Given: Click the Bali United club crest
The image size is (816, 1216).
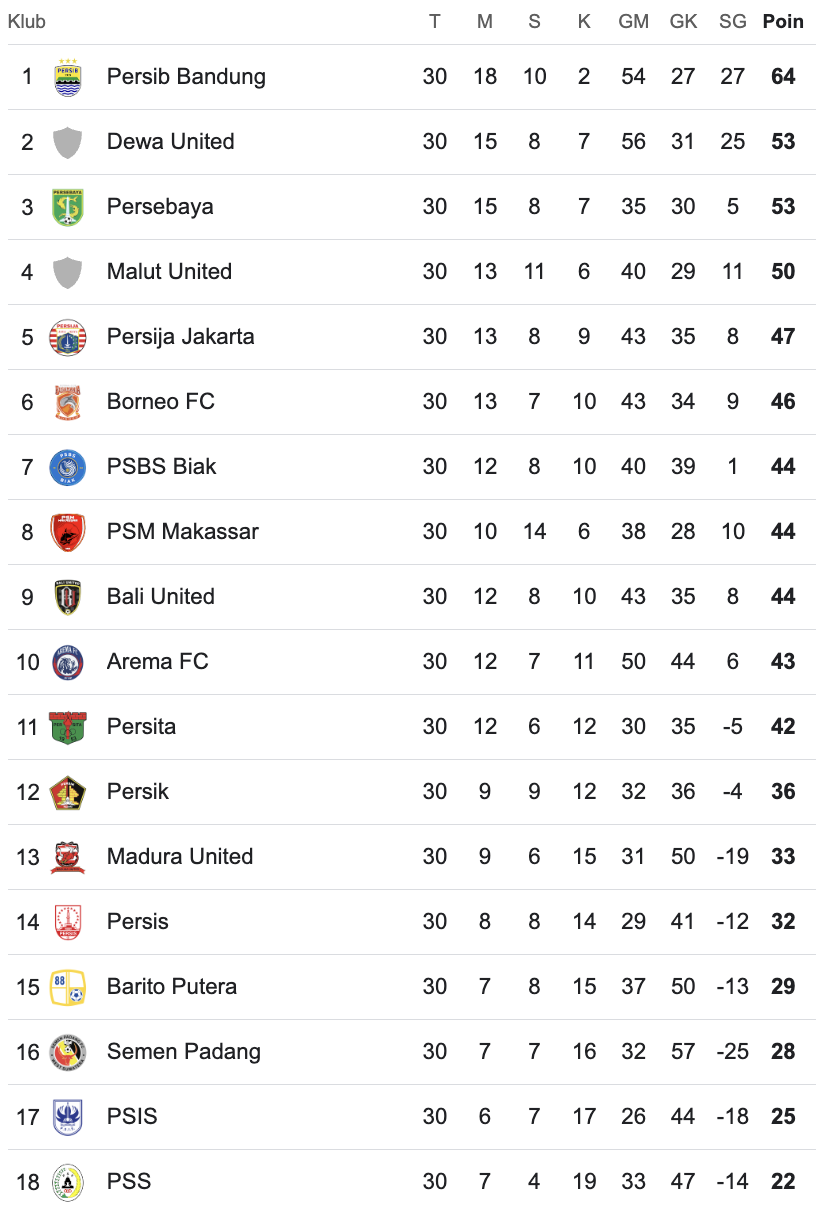Looking at the screenshot, I should tap(67, 597).
